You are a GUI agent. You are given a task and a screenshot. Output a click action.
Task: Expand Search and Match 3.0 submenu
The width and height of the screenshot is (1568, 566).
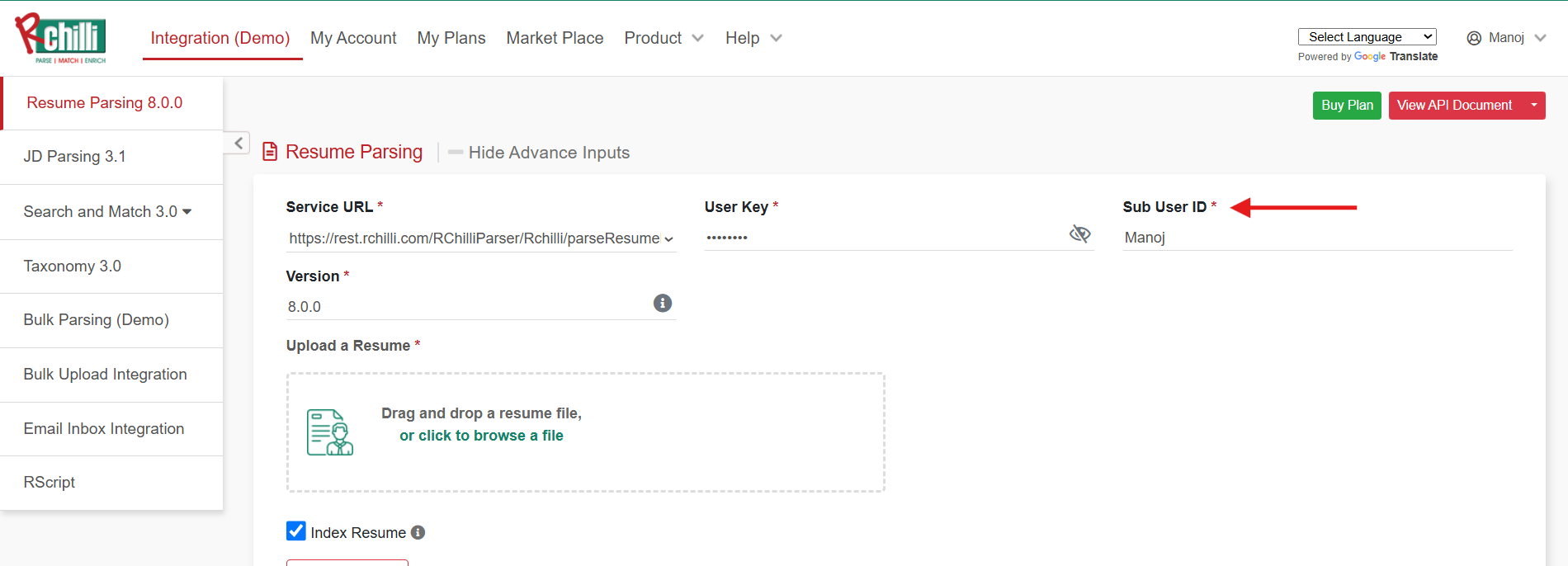click(187, 212)
